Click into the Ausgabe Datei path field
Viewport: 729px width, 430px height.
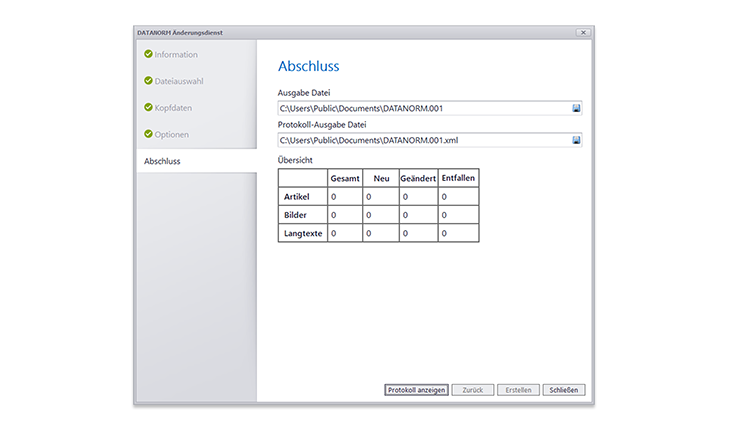coord(424,108)
